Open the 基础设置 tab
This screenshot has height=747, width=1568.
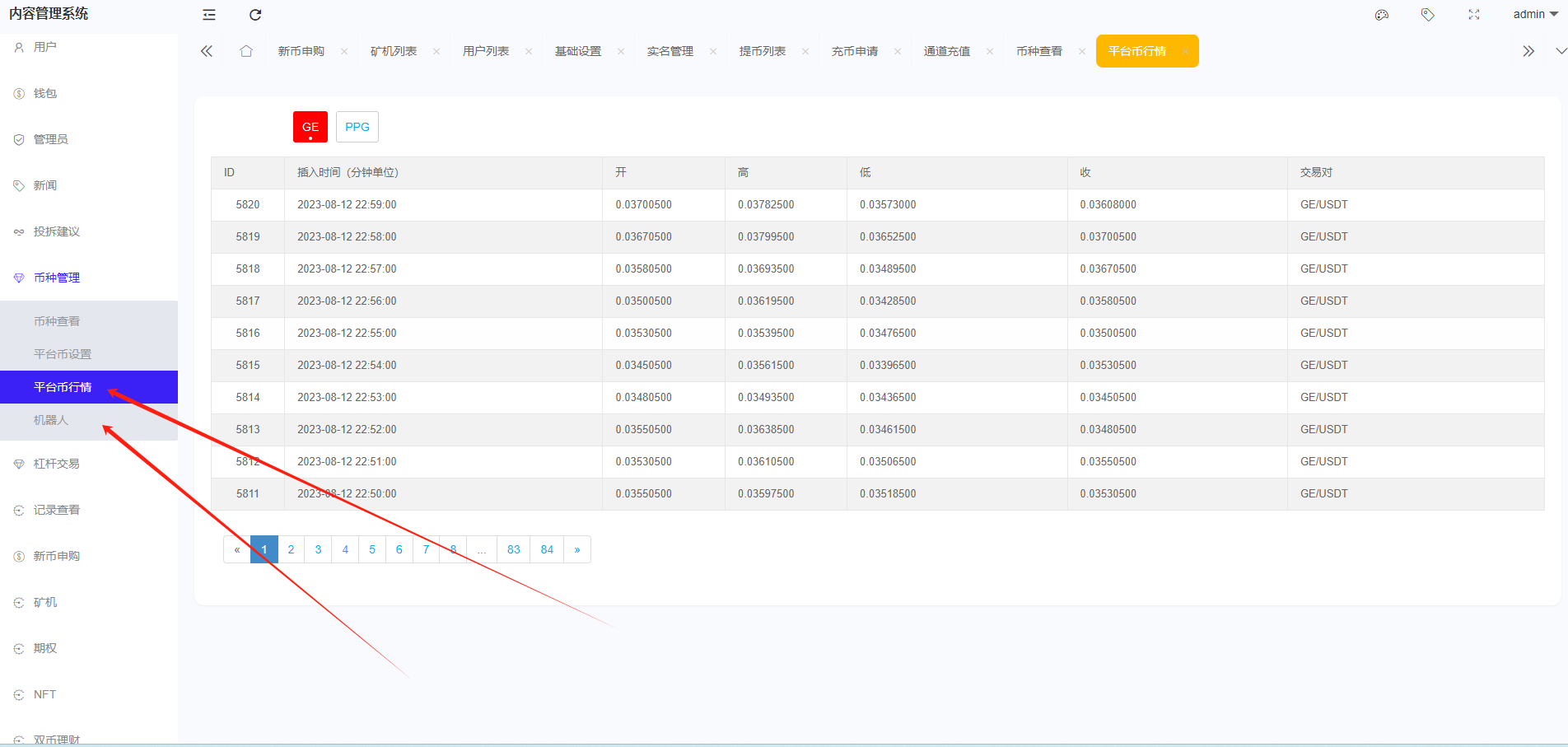pyautogui.click(x=577, y=50)
